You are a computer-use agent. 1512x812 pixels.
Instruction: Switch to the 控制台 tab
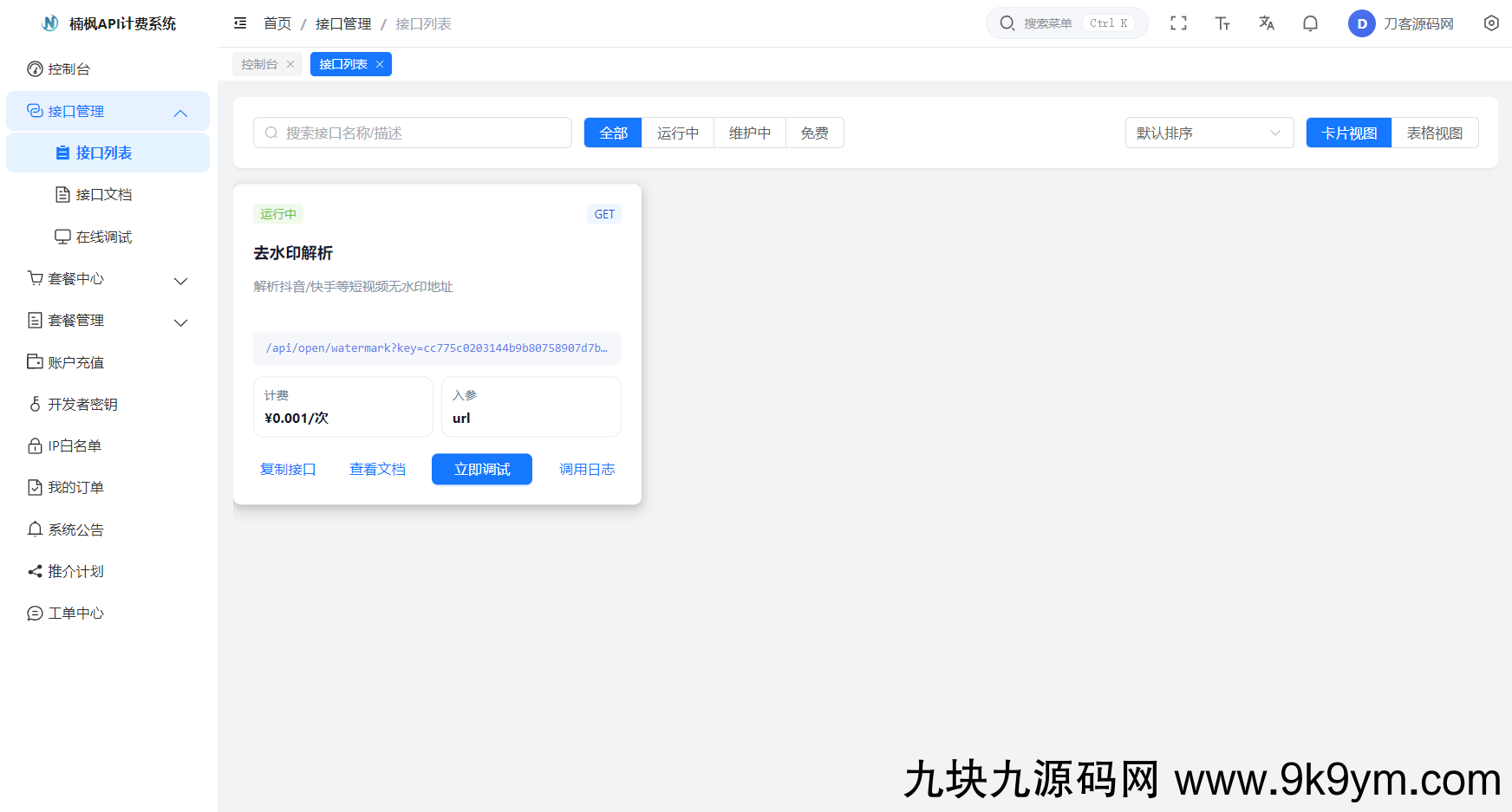pyautogui.click(x=259, y=64)
